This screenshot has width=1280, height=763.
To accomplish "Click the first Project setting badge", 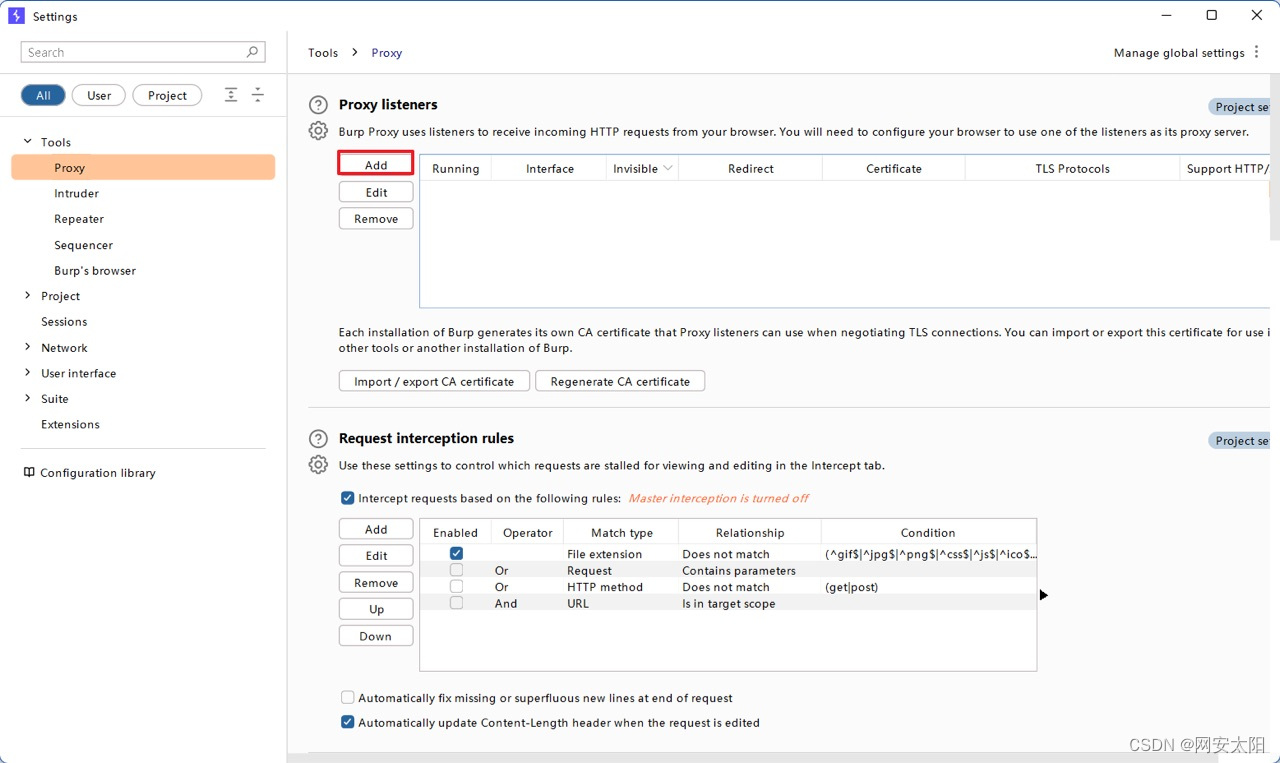I will point(1240,107).
